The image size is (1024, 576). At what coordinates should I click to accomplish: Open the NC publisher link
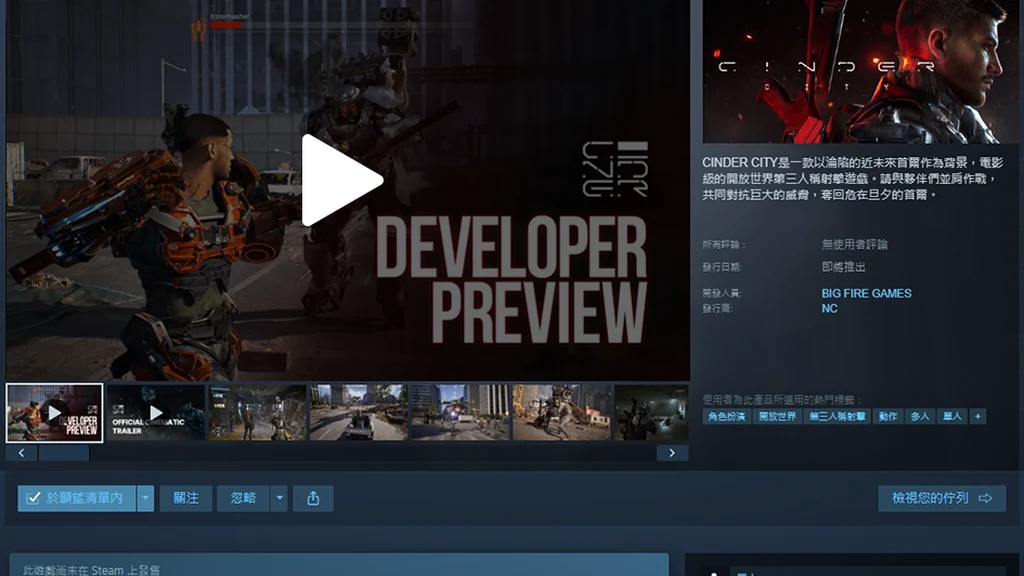coord(829,309)
